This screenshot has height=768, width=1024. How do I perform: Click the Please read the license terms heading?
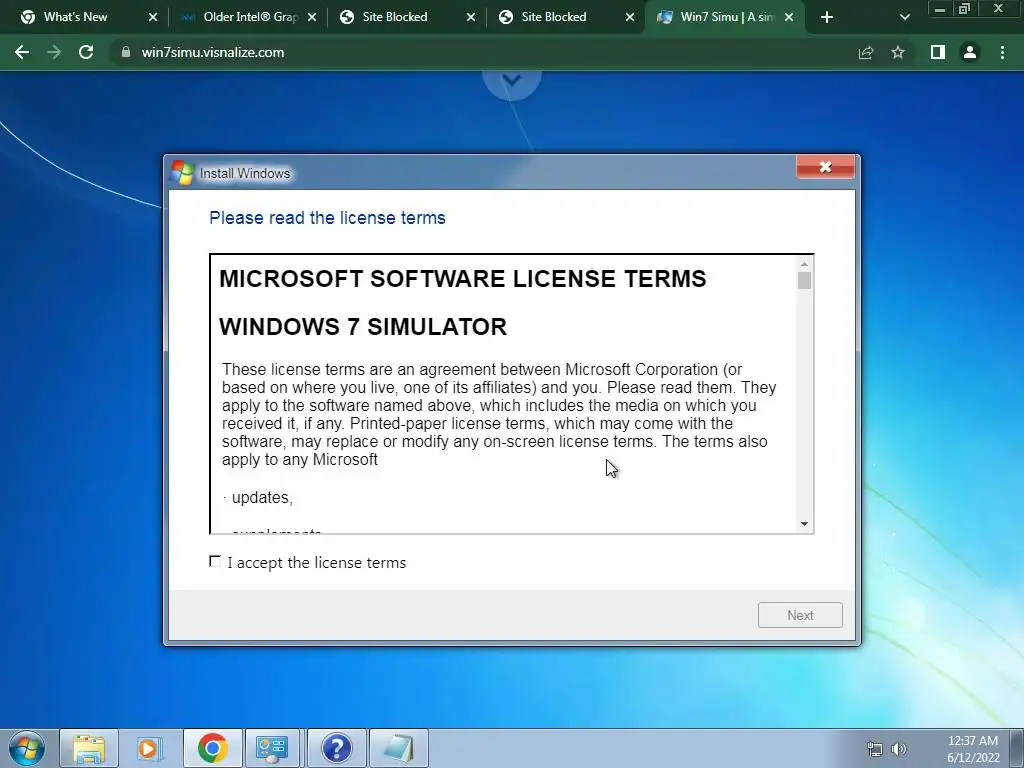point(327,217)
